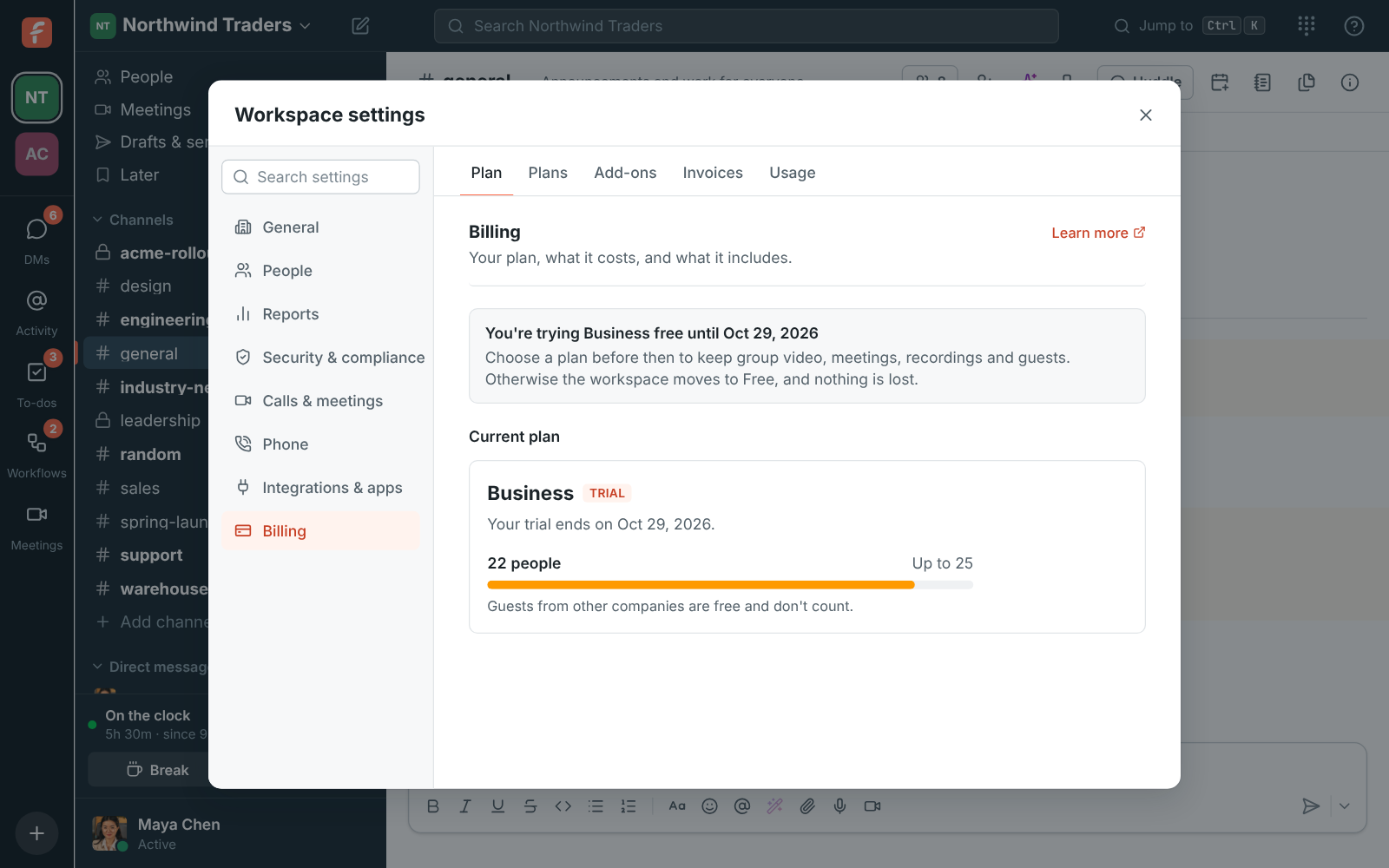This screenshot has width=1389, height=868.
Task: Collapse the Channels section
Action: pos(134,220)
